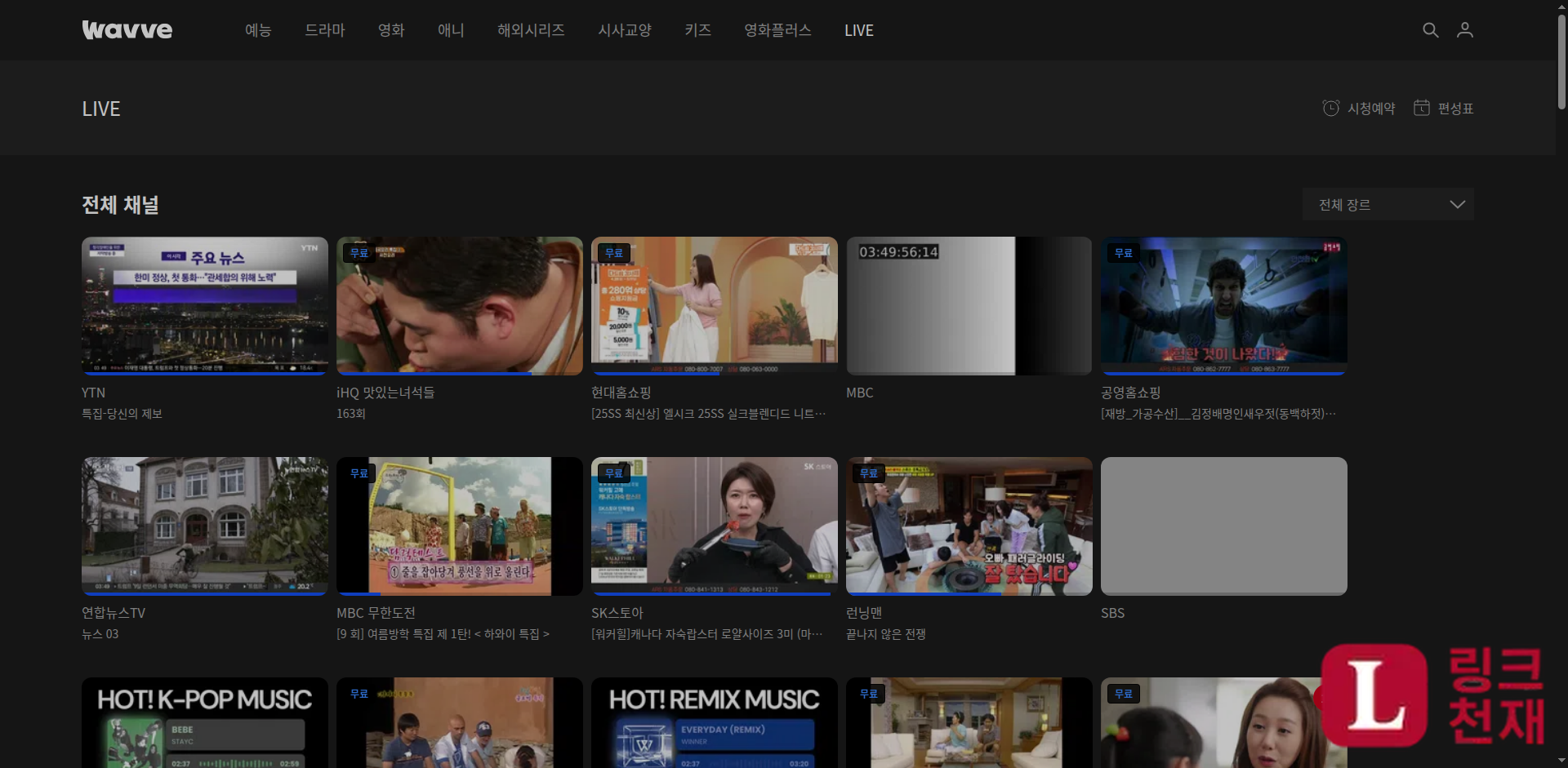Click the 시청예약 link
Viewport: 1568px width, 768px height.
1371,109
